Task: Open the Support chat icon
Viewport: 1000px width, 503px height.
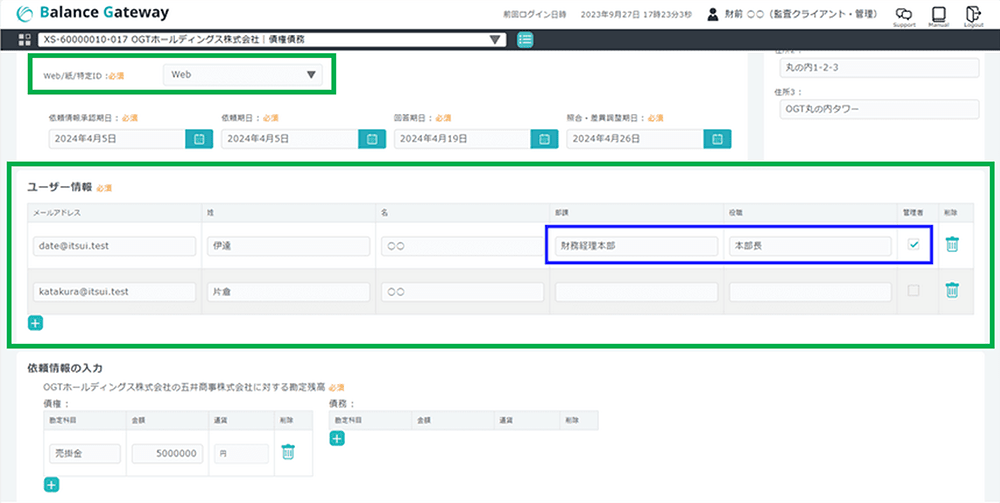Action: click(x=904, y=15)
